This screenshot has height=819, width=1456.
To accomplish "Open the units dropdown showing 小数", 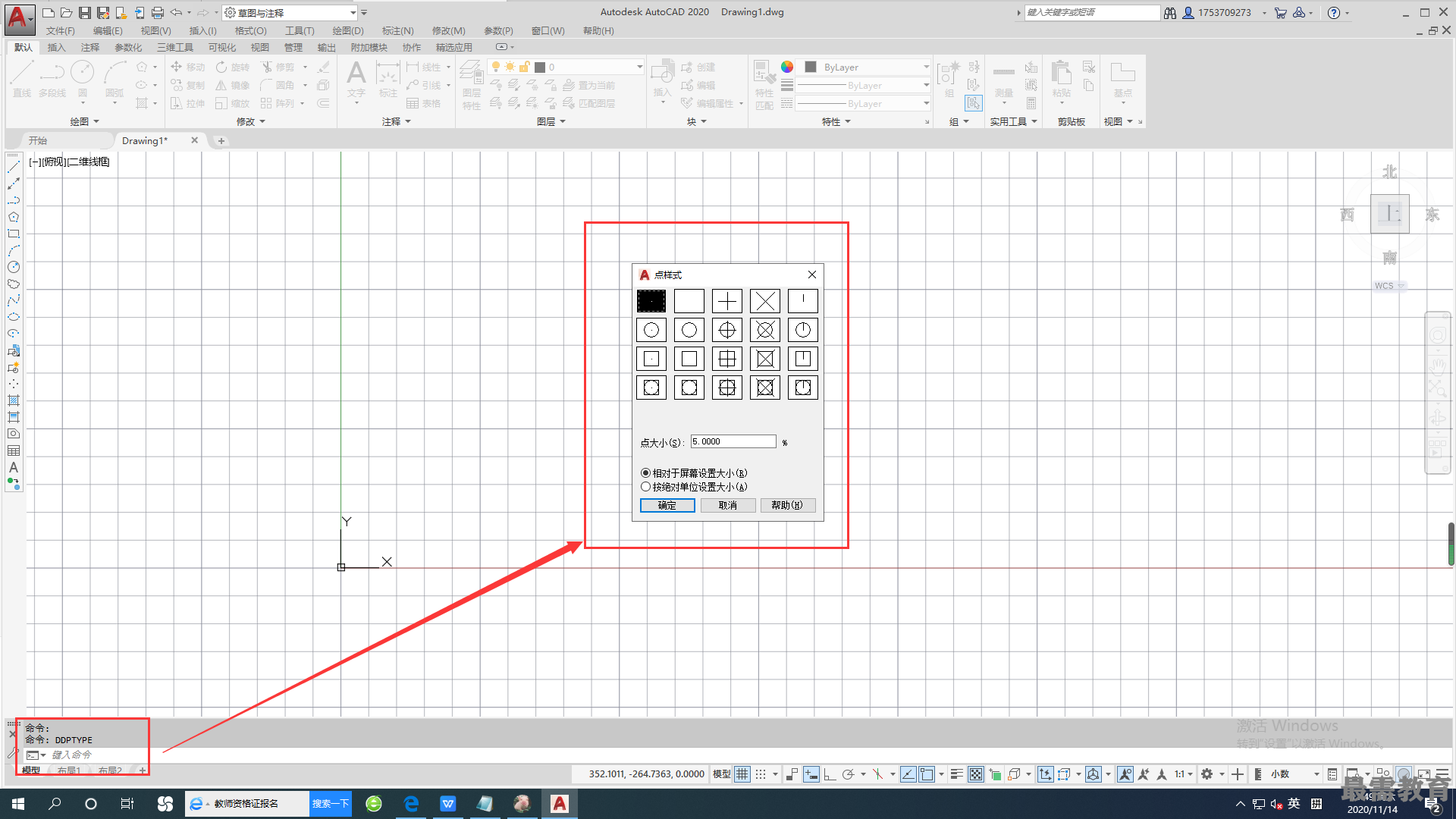I will coord(1294,774).
